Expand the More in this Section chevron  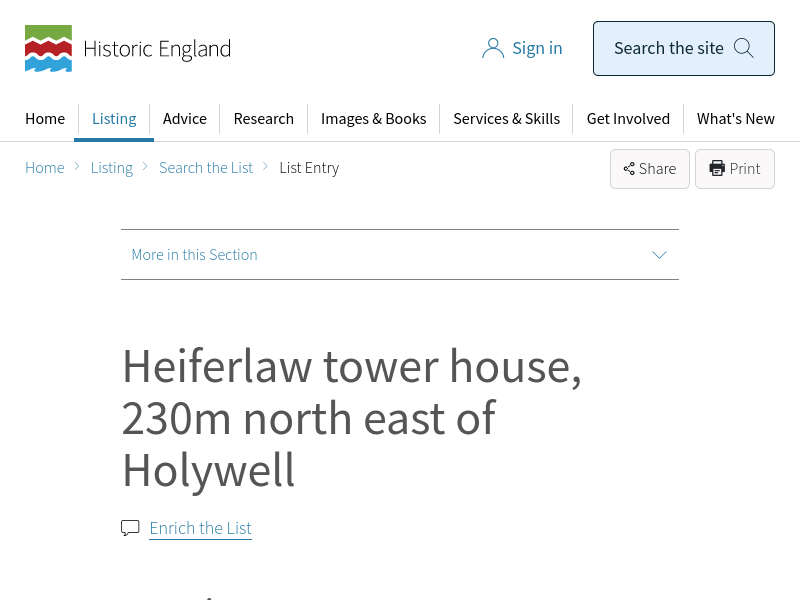click(x=659, y=255)
